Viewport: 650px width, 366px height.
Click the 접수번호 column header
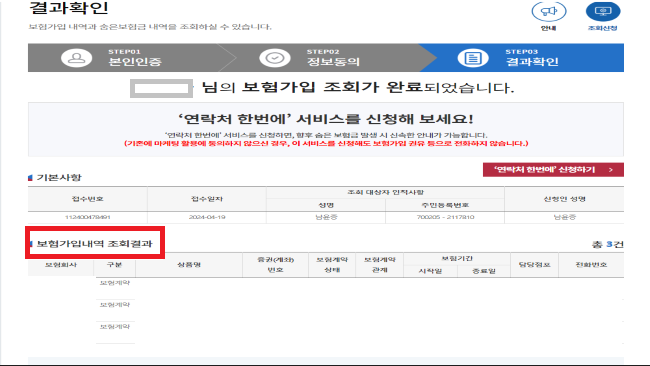point(87,199)
